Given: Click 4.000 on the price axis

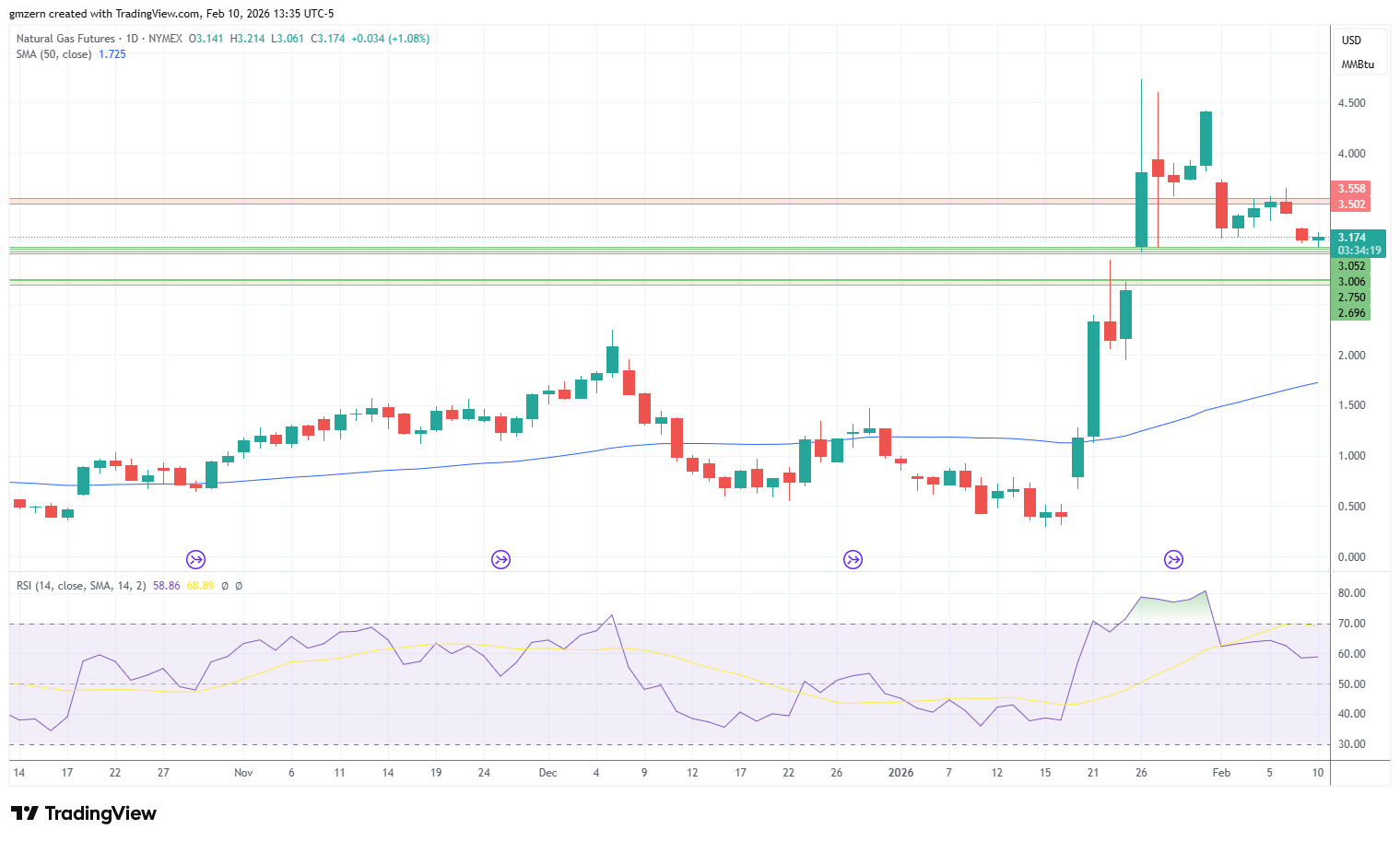Looking at the screenshot, I should pyautogui.click(x=1352, y=154).
